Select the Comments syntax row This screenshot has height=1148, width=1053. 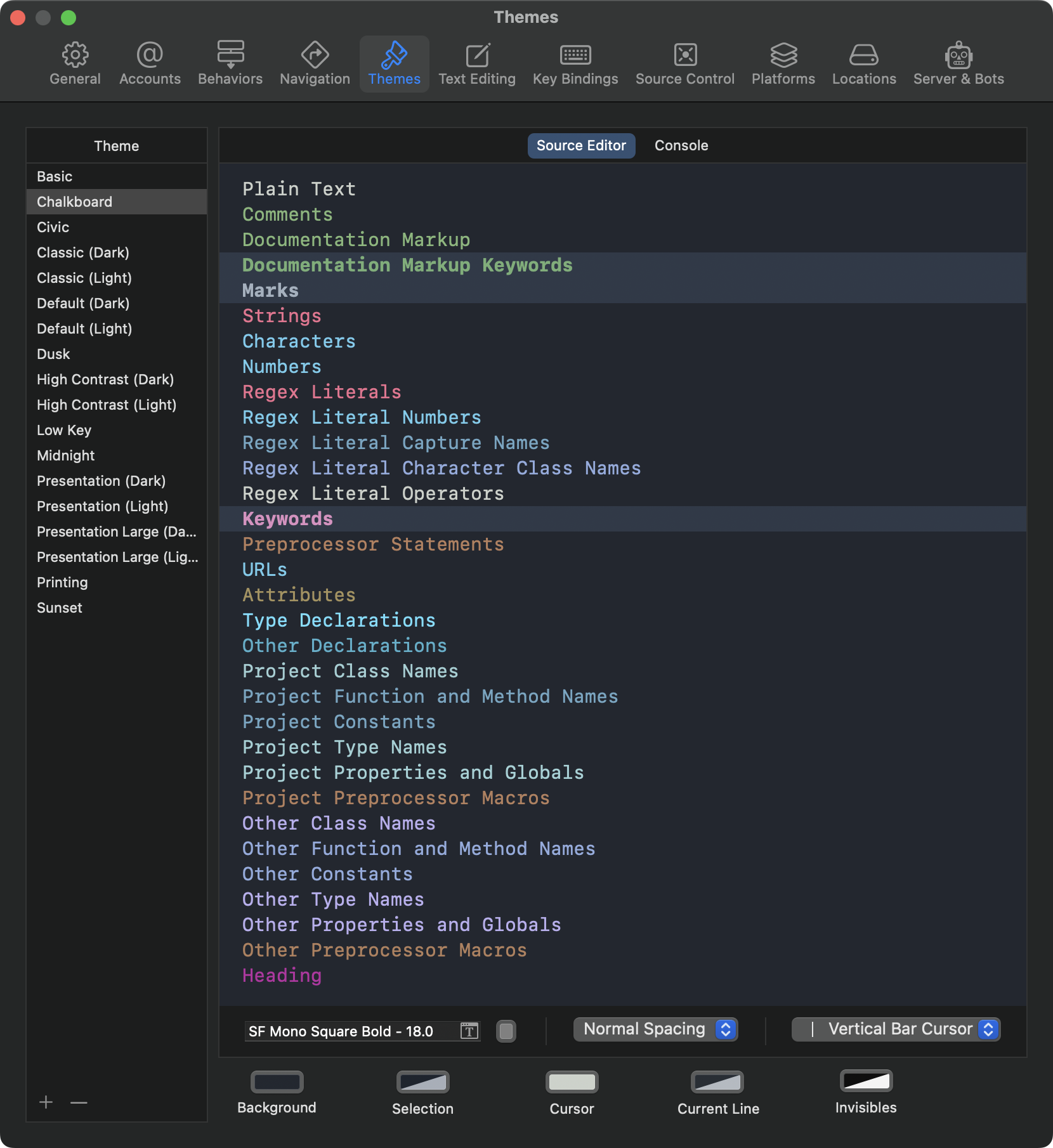point(623,214)
